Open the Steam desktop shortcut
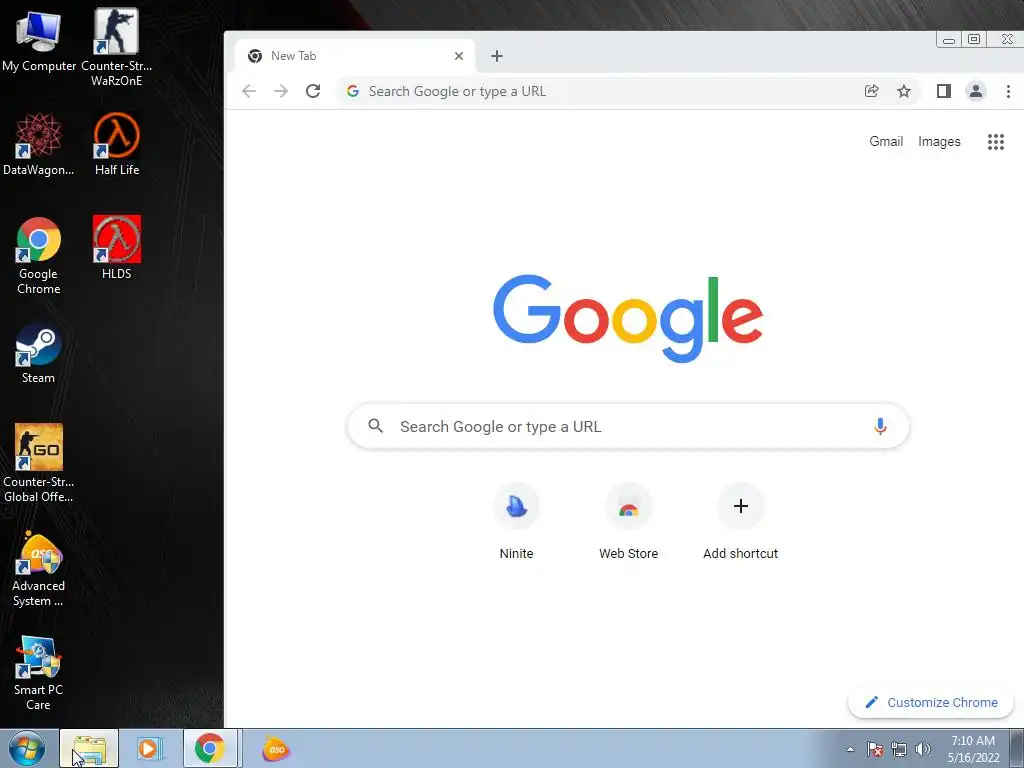Screen dimensions: 1024x768 coord(39,353)
